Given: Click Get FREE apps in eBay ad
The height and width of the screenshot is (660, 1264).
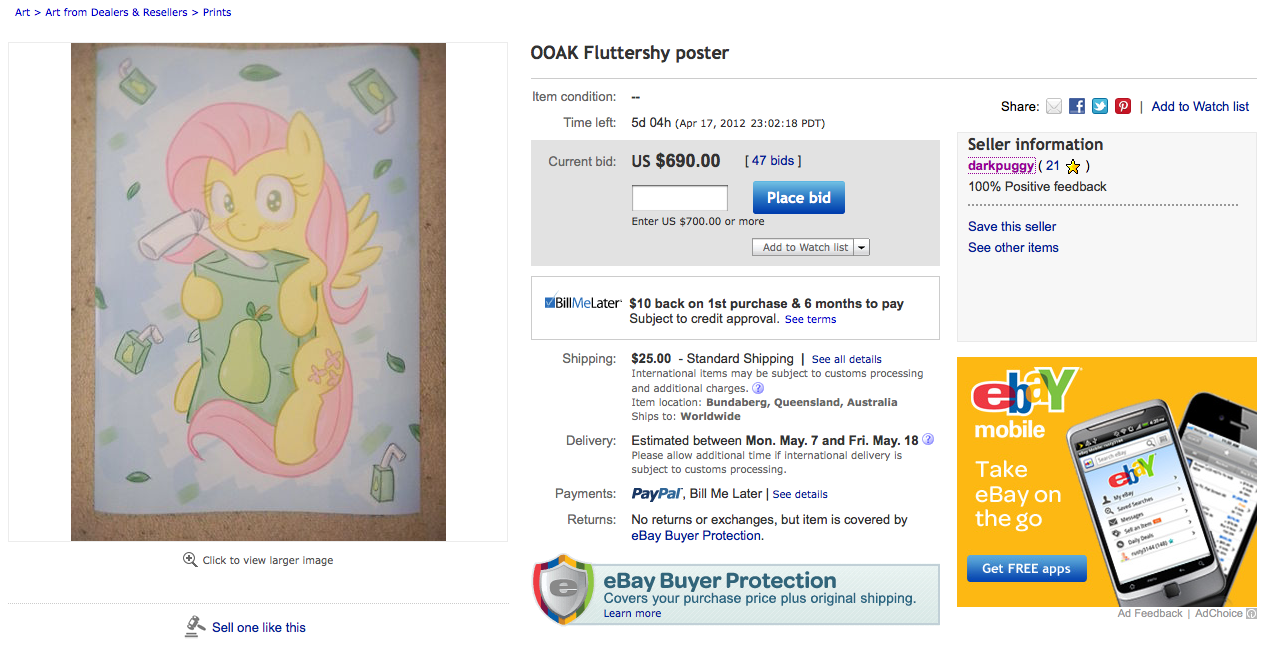Looking at the screenshot, I should point(1026,568).
